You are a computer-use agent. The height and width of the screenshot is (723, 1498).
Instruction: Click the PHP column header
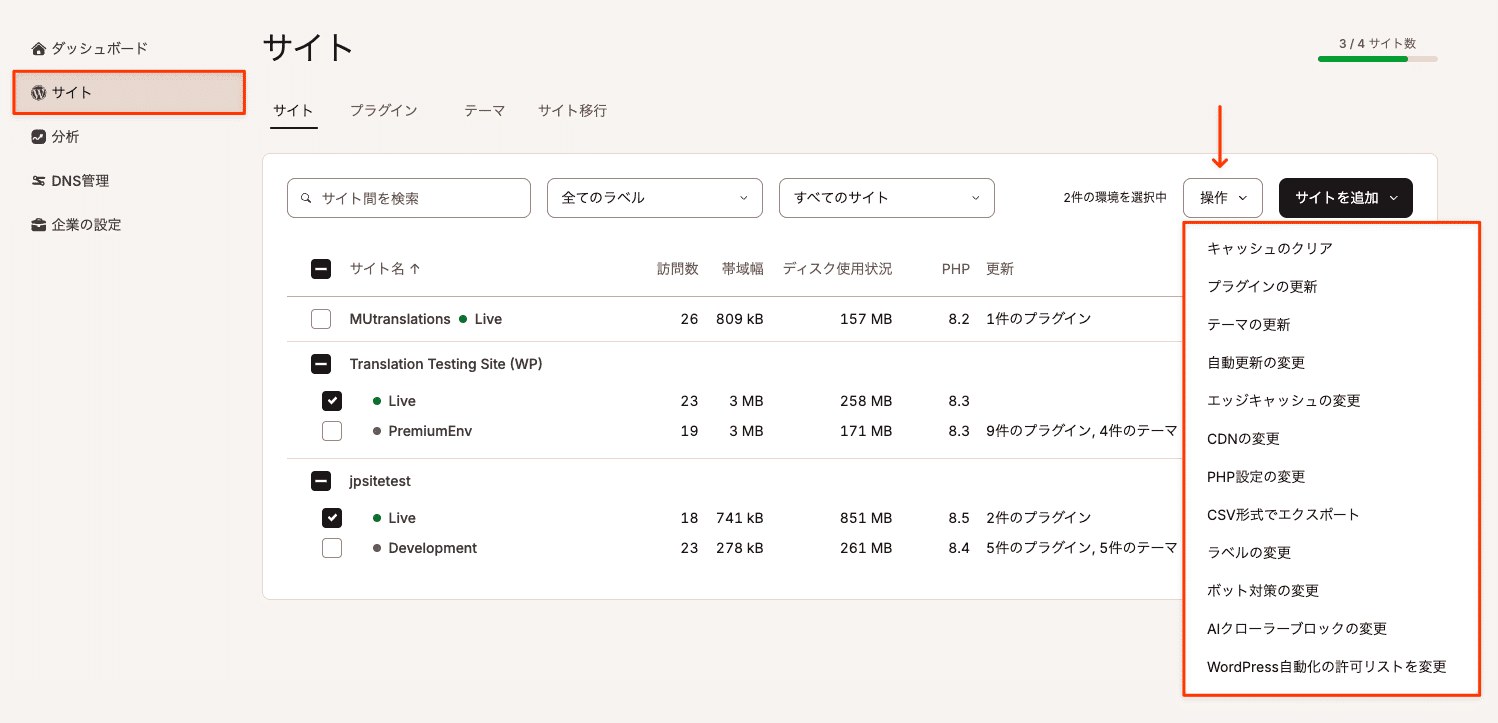(956, 269)
